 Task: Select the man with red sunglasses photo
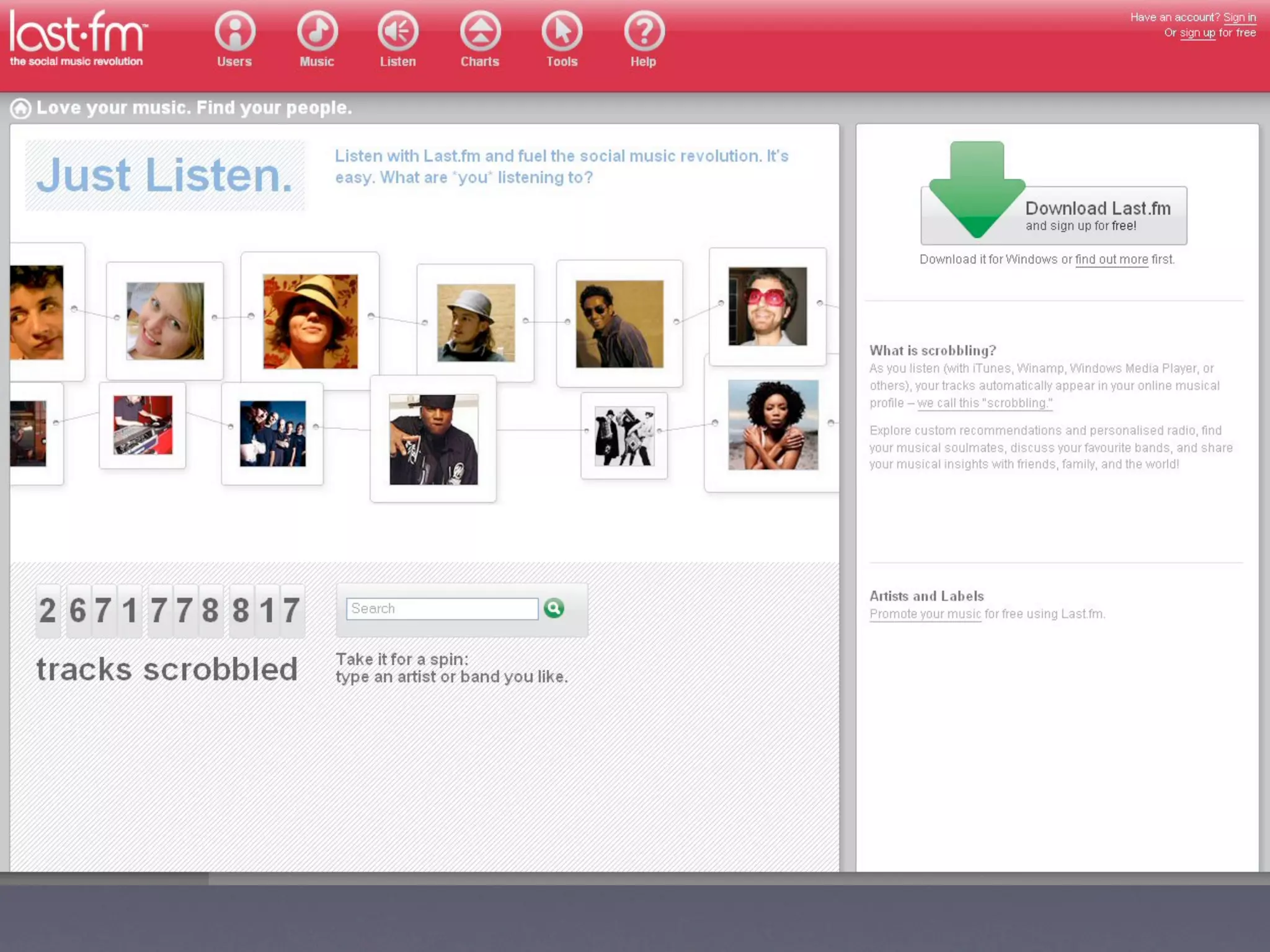coord(767,306)
